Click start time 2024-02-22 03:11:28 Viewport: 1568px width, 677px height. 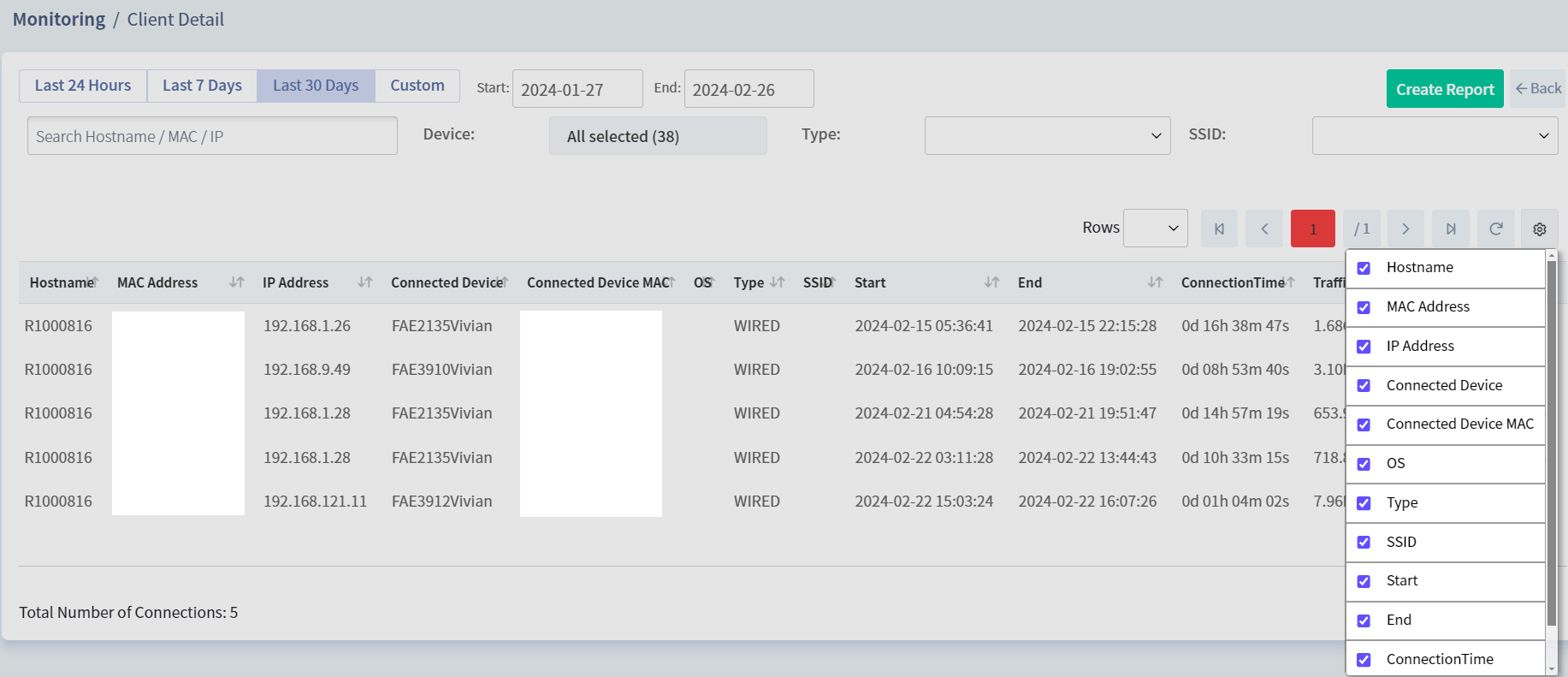click(x=924, y=458)
